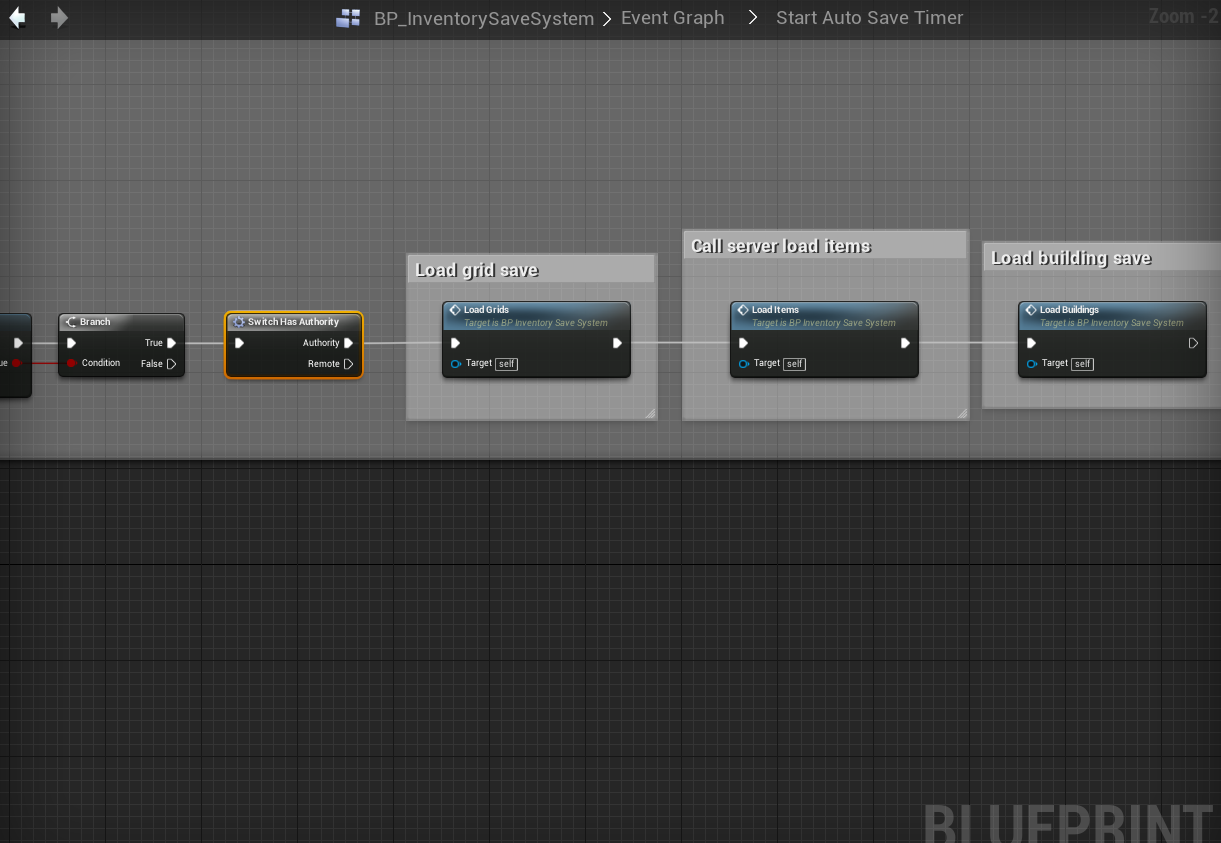The height and width of the screenshot is (843, 1221).
Task: Select the Switch Has Authority node title
Action: pyautogui.click(x=293, y=322)
